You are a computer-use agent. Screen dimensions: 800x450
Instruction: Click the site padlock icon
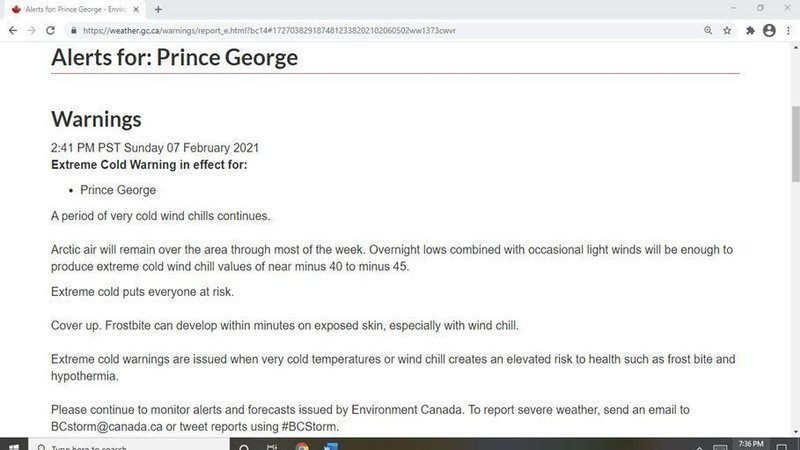point(73,30)
